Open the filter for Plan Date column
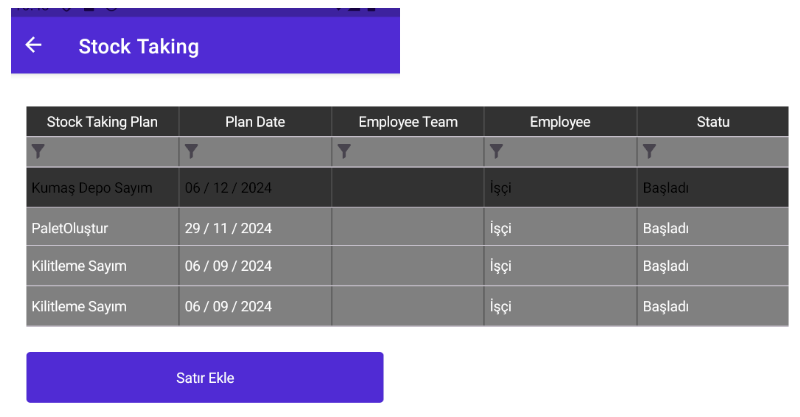800x417 pixels. 191,151
